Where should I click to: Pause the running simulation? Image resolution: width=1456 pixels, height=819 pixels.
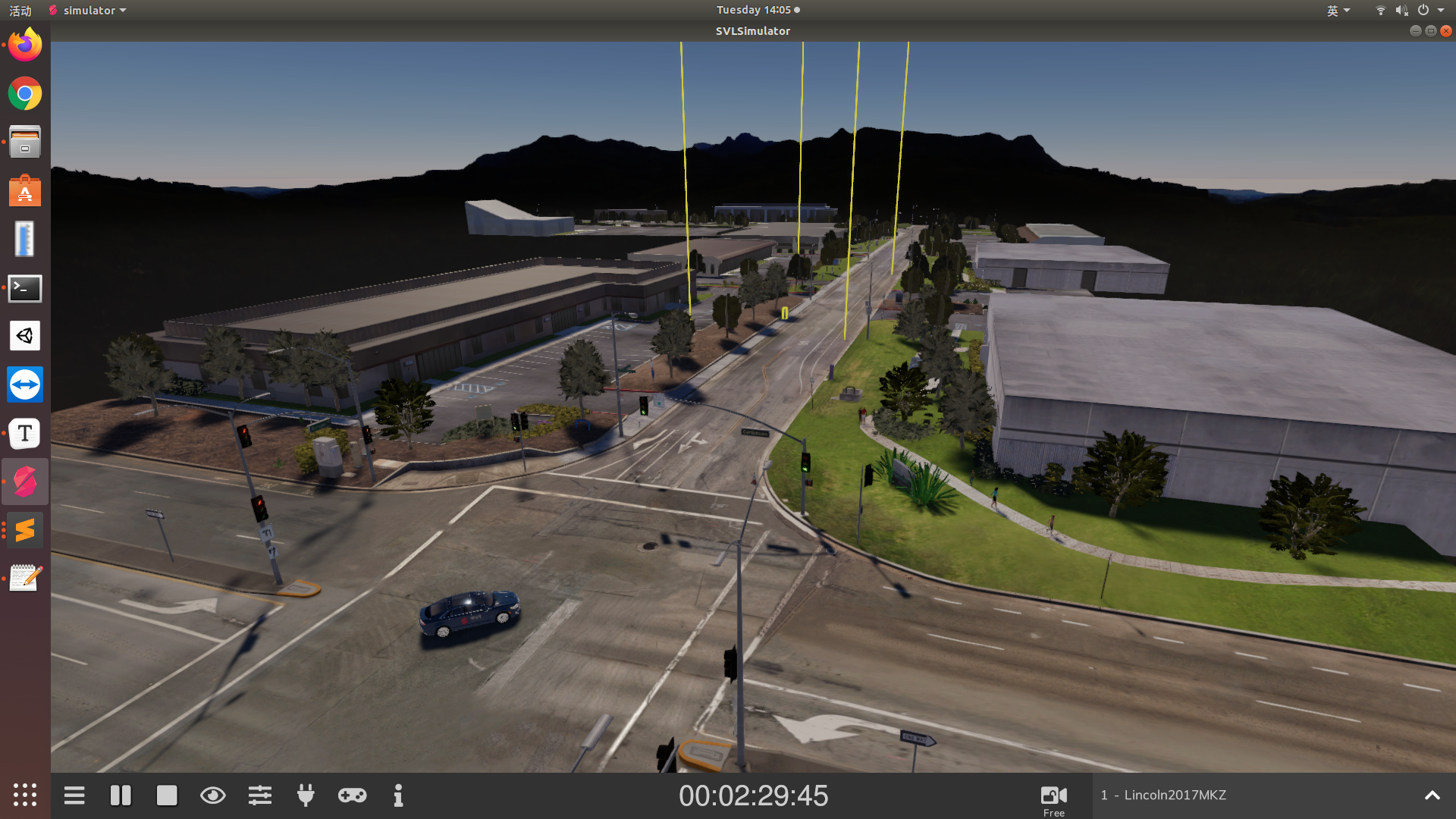121,795
